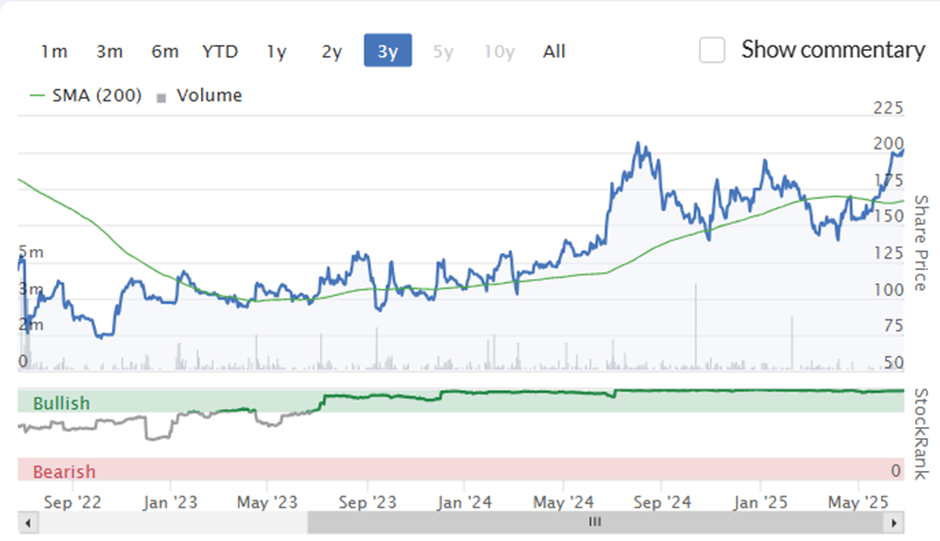Click the 50 price axis value

click(893, 362)
